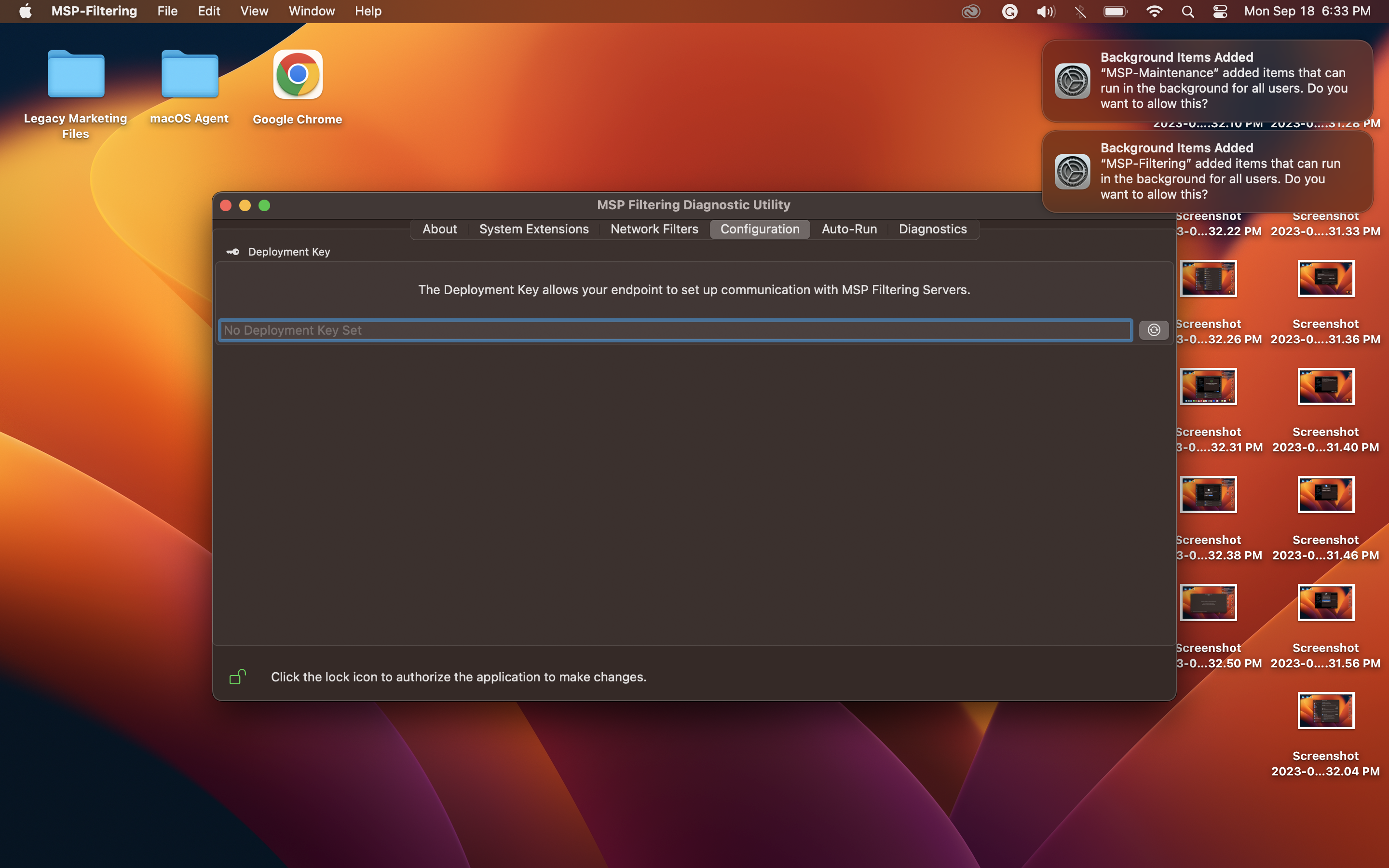Click the volume icon in the menu bar
The image size is (1389, 868).
click(x=1045, y=11)
